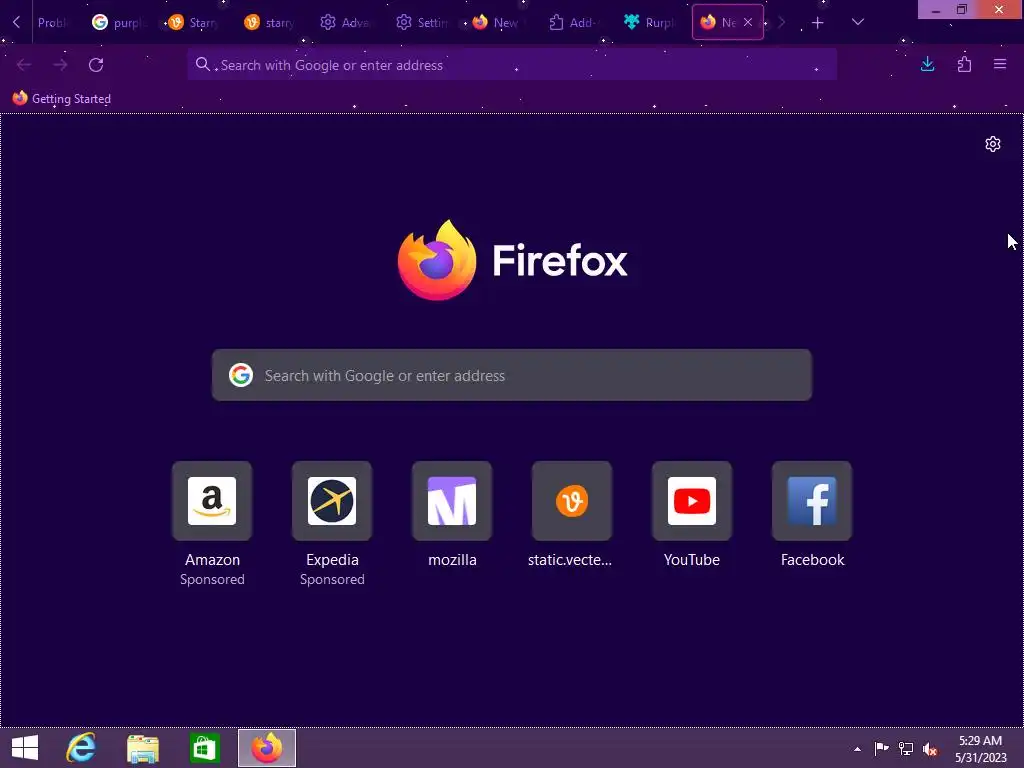Viewport: 1024px width, 768px height.
Task: Open the static.vecte... shortcut tile
Action: [571, 501]
